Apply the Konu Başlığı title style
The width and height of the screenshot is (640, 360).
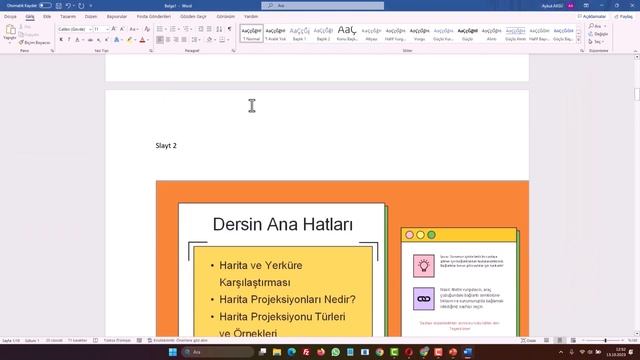[347, 33]
